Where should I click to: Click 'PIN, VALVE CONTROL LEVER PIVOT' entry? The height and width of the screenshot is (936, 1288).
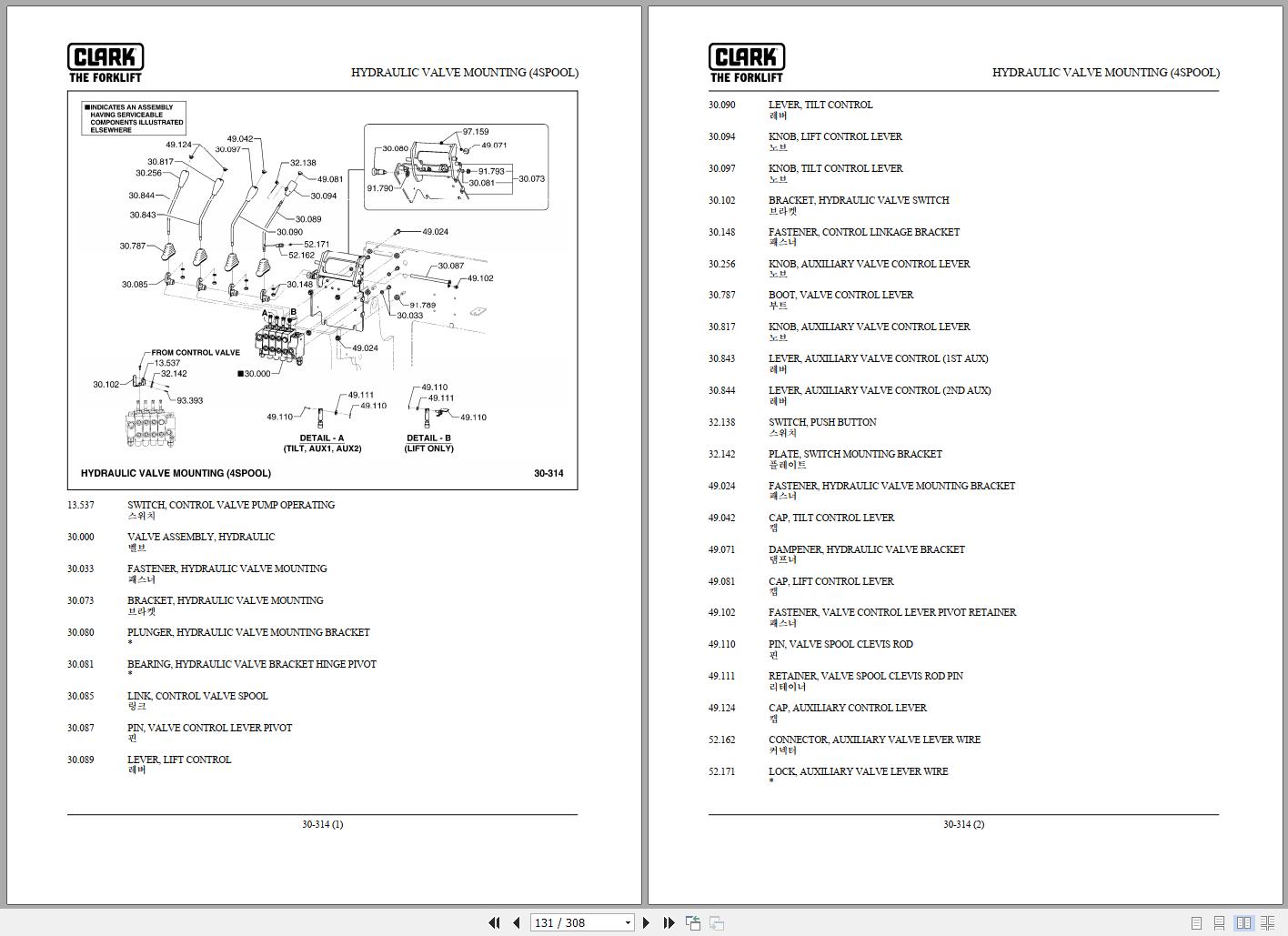[x=210, y=728]
